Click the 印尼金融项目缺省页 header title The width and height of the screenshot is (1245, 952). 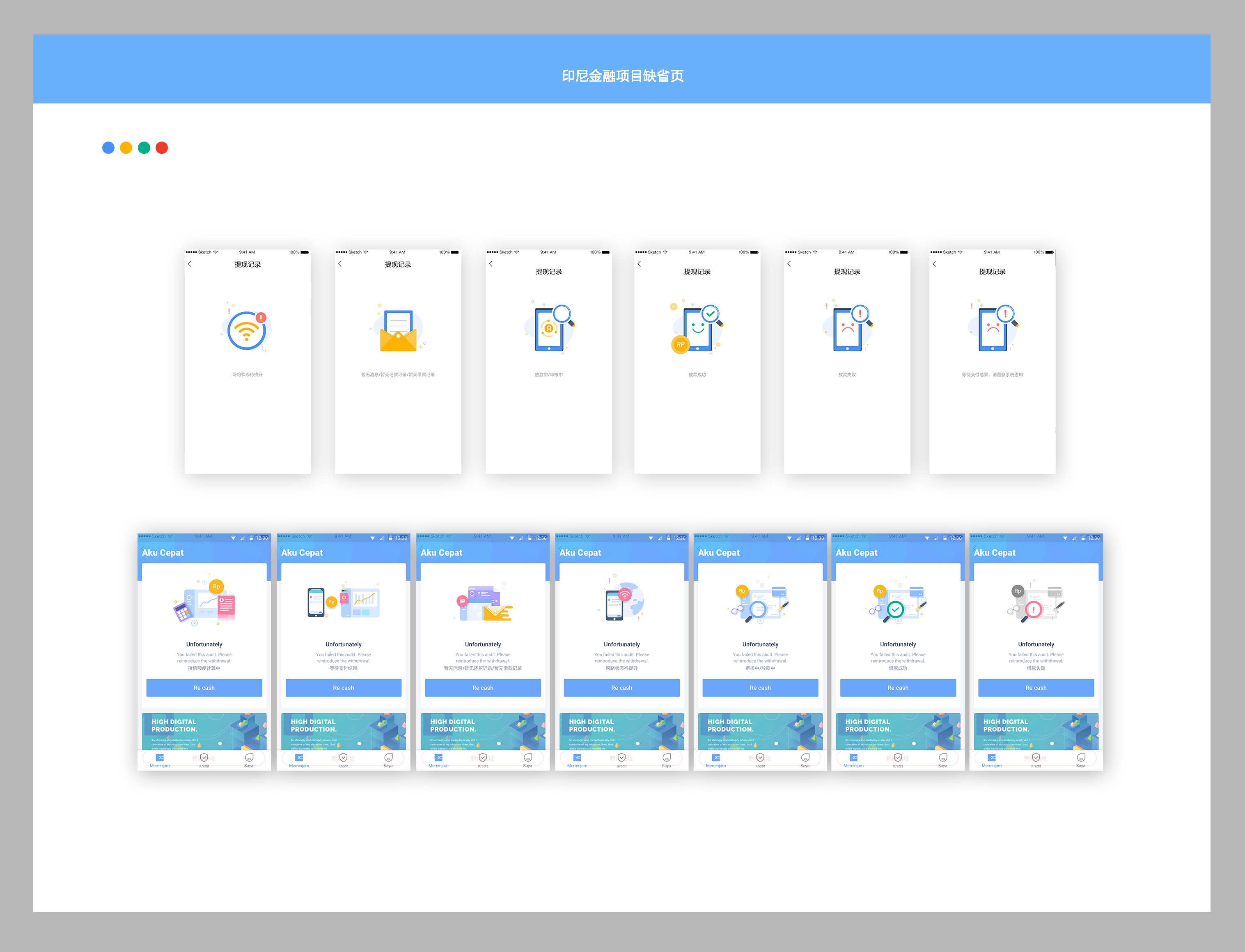pos(622,76)
